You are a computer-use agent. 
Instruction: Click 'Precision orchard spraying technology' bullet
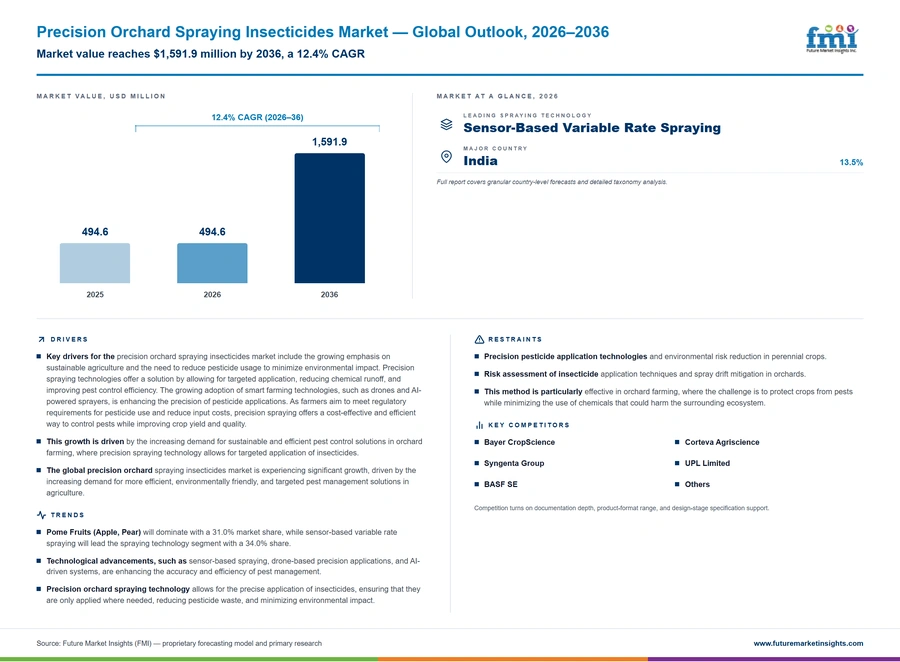click(x=230, y=595)
